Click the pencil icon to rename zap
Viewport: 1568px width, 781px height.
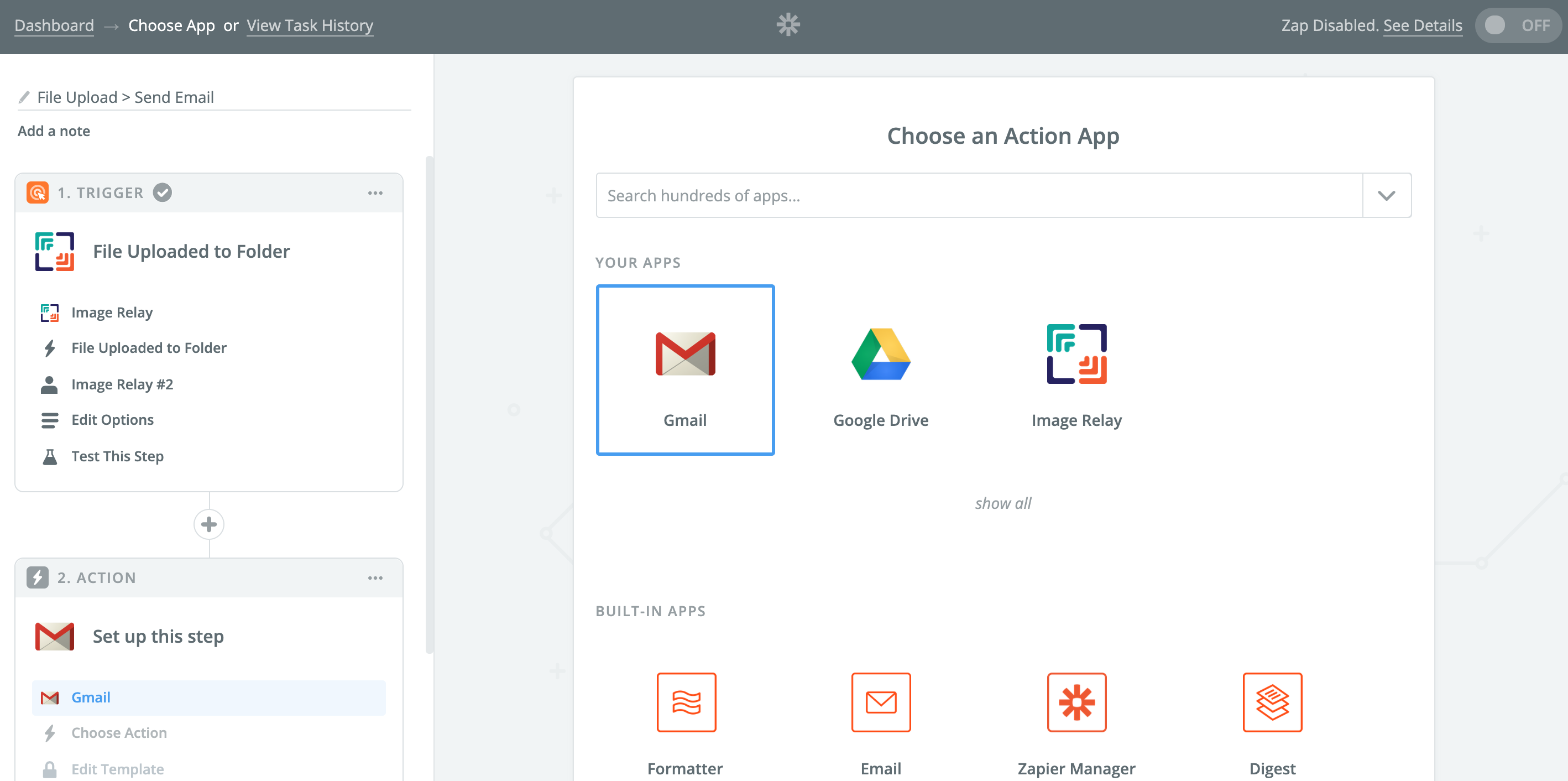click(24, 97)
